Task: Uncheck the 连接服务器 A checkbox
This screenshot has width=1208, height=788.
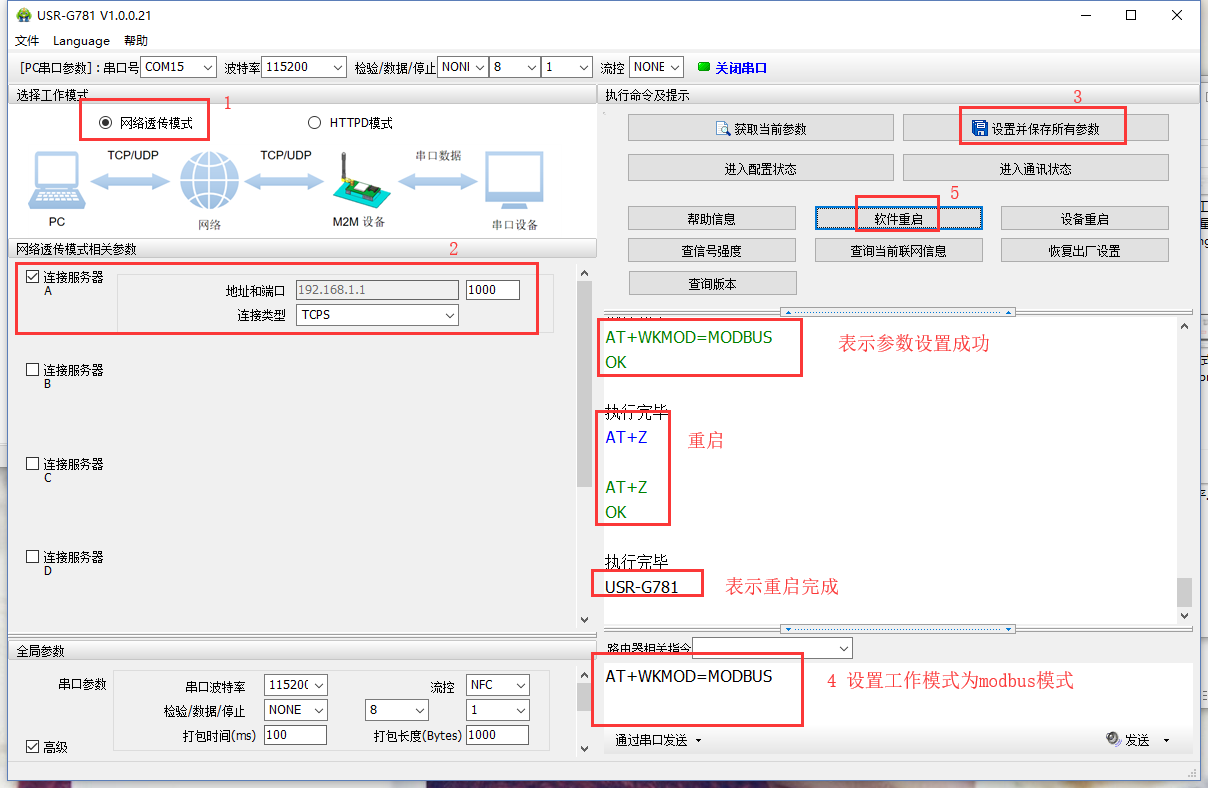Action: tap(33, 277)
